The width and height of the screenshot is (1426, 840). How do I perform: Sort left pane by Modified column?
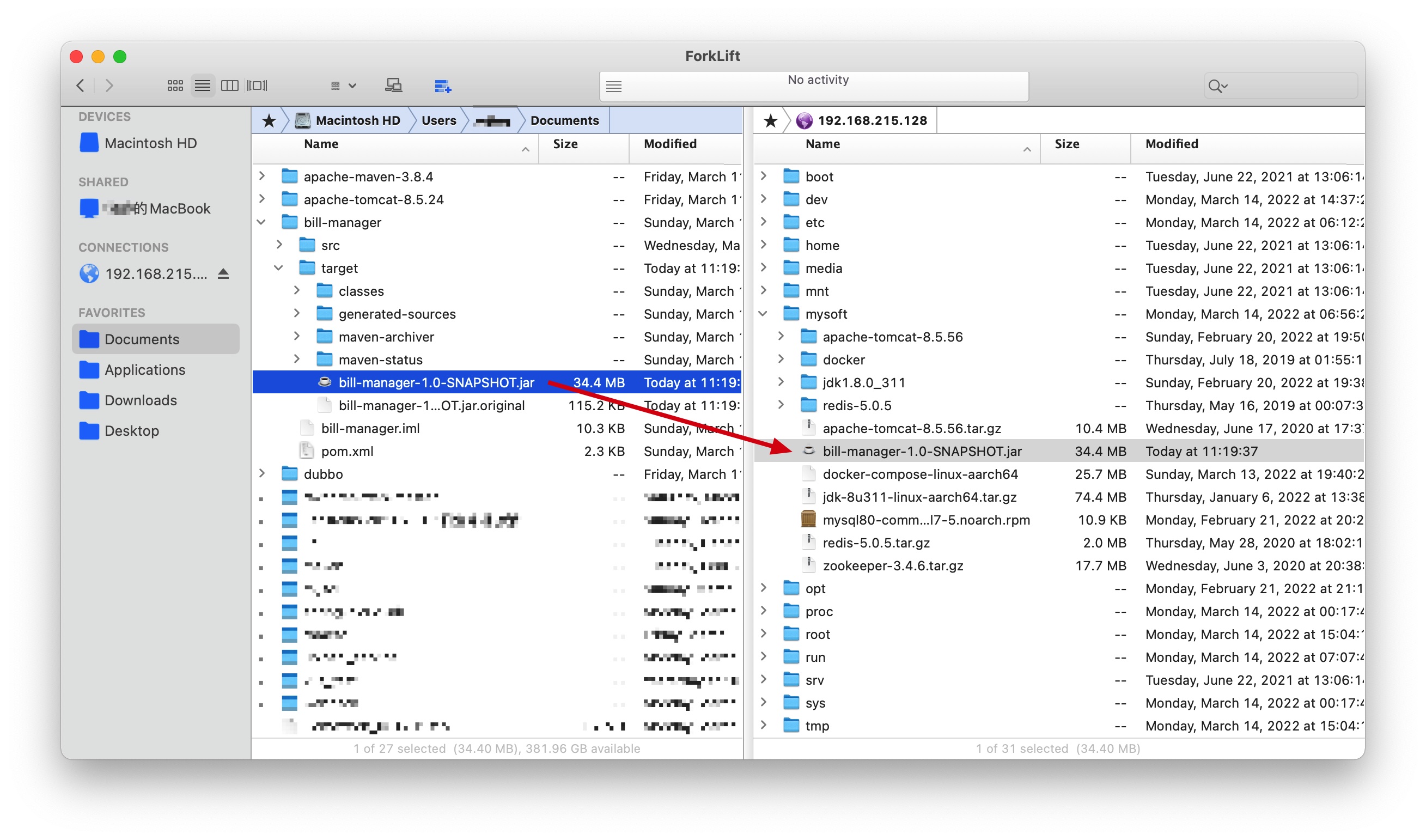click(686, 148)
